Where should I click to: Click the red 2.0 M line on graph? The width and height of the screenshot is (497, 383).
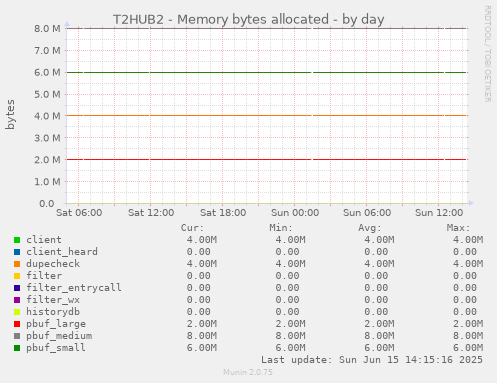coord(267,159)
